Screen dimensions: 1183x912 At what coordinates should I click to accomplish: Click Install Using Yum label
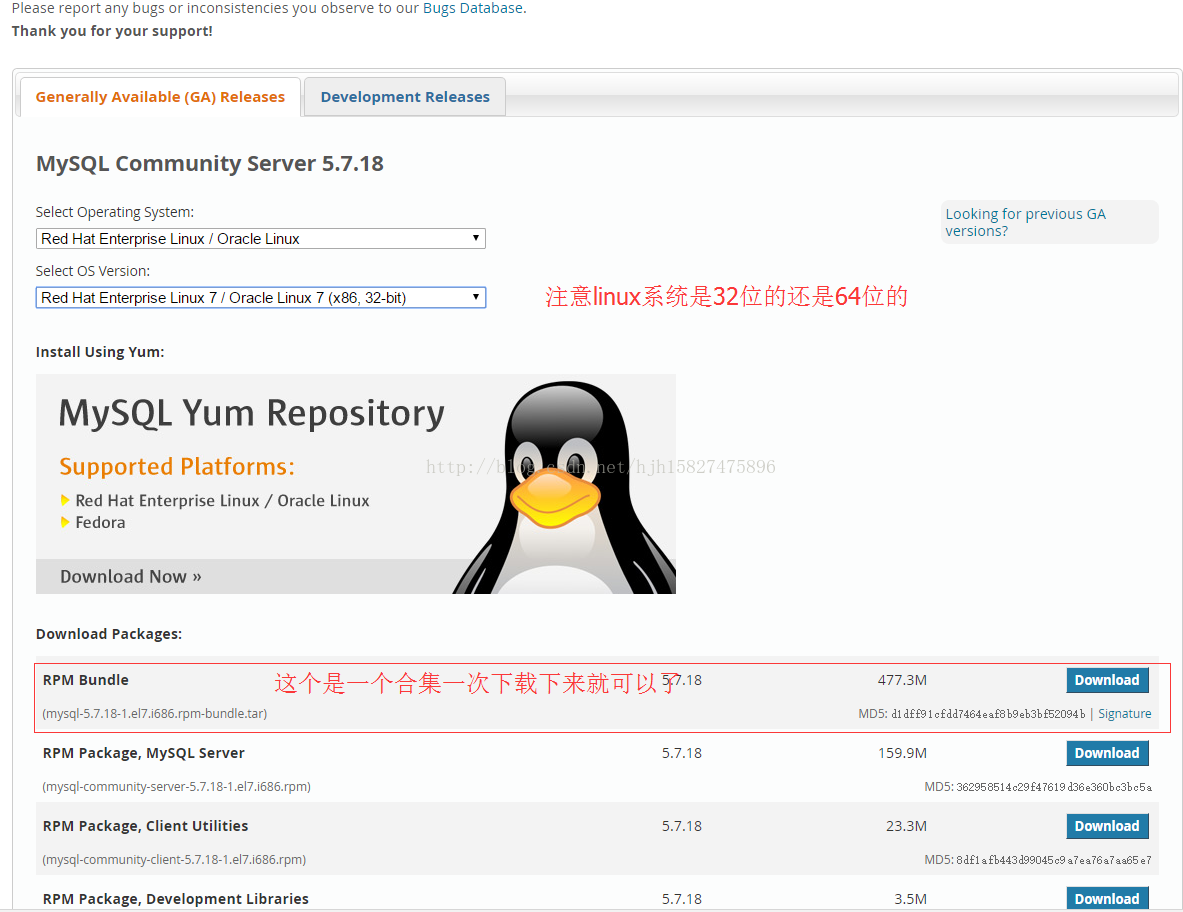(100, 352)
